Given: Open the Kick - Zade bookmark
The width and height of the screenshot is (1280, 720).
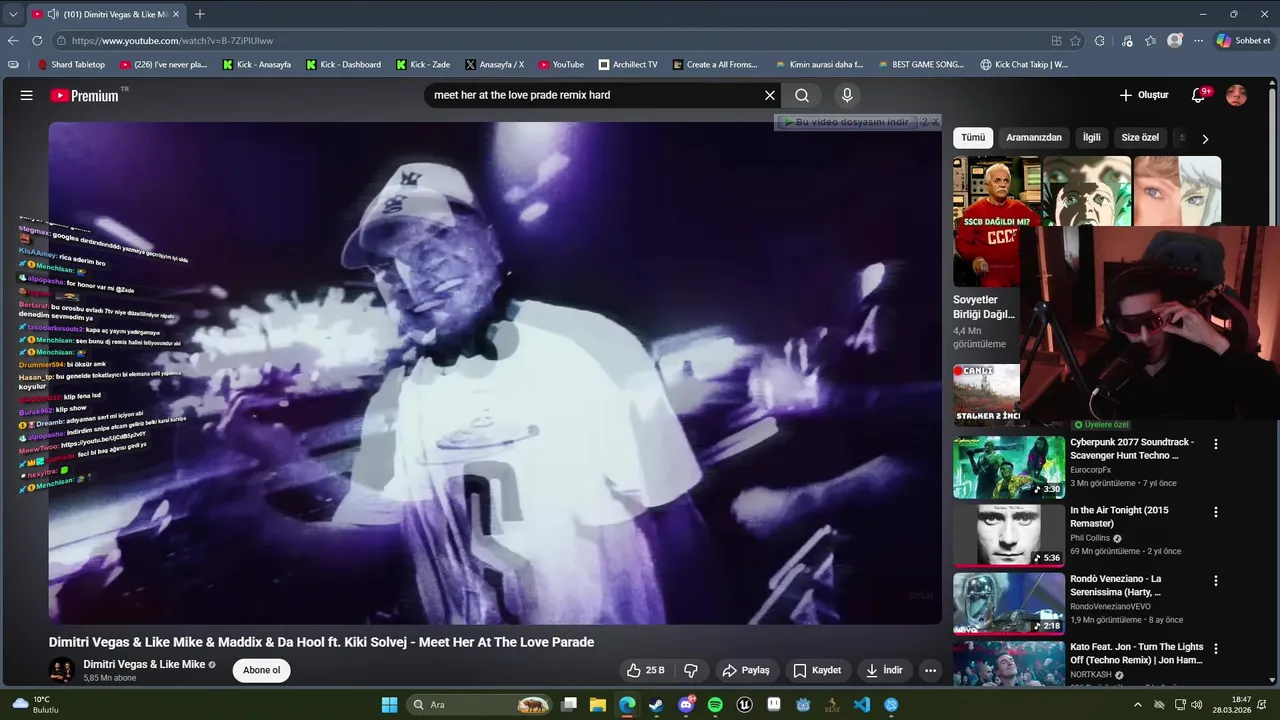Looking at the screenshot, I should click(422, 64).
